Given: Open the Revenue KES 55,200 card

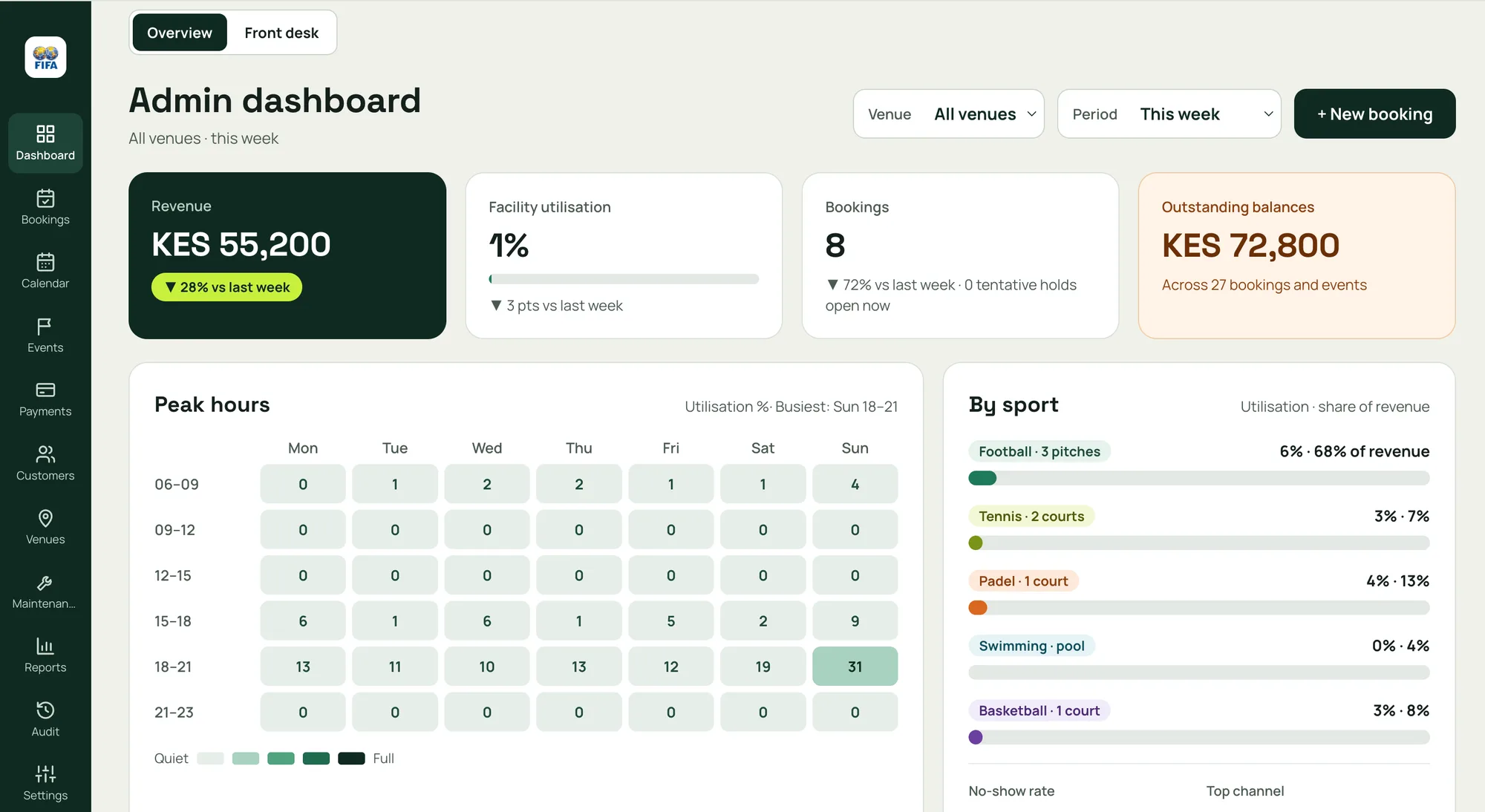Looking at the screenshot, I should [x=287, y=255].
